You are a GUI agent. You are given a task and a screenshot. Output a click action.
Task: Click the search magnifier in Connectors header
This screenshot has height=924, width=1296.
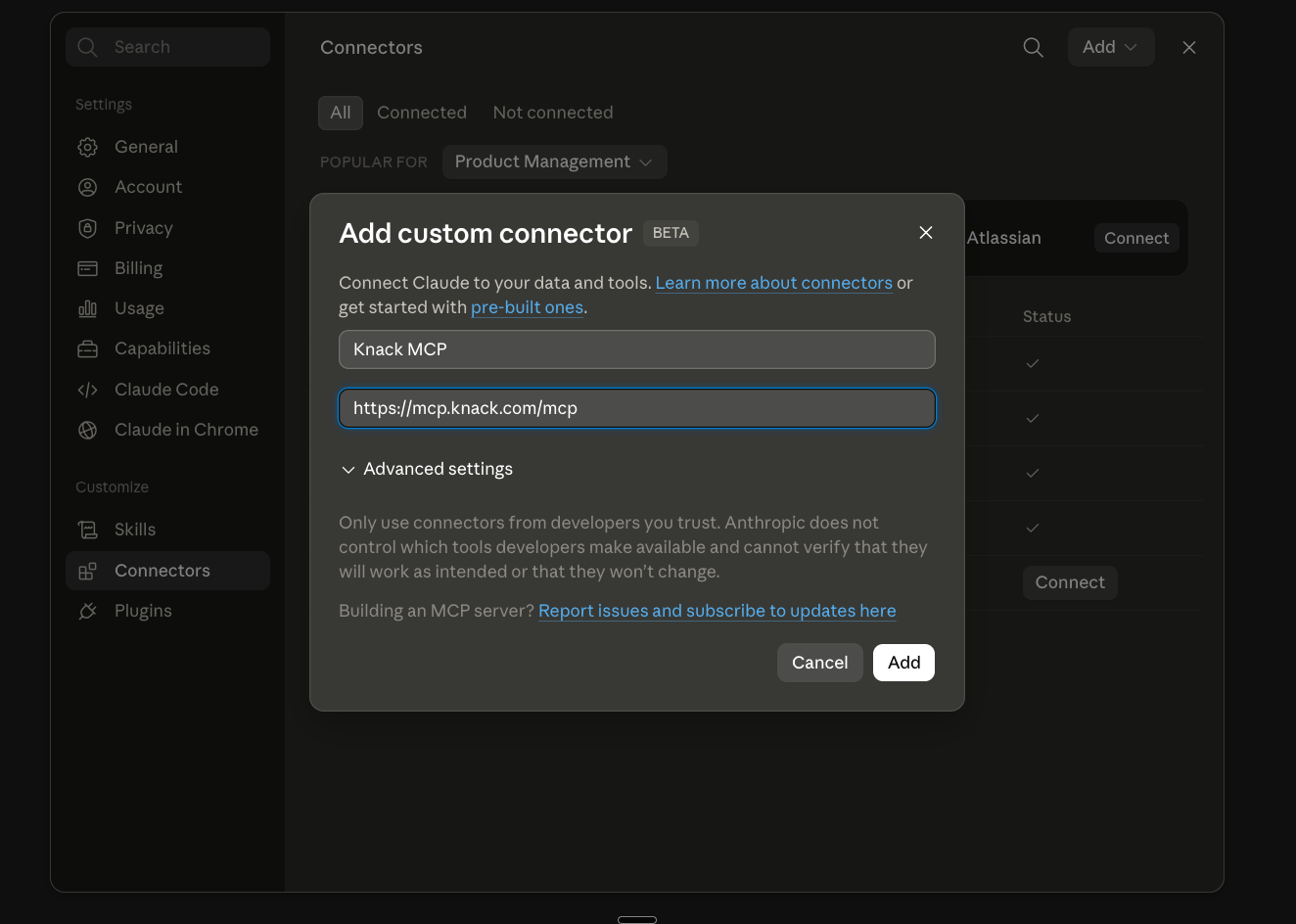(x=1033, y=47)
